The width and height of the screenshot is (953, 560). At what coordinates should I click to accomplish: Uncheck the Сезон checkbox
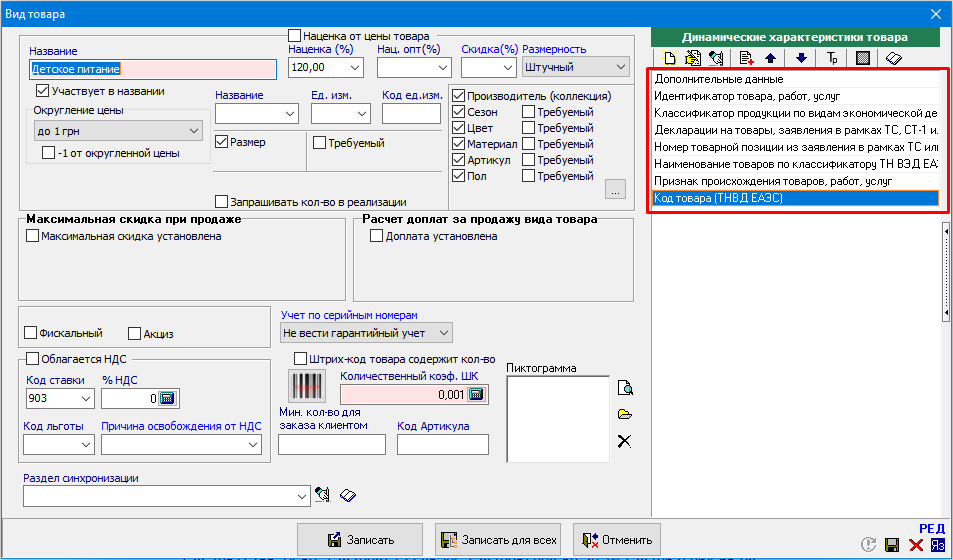[x=459, y=113]
